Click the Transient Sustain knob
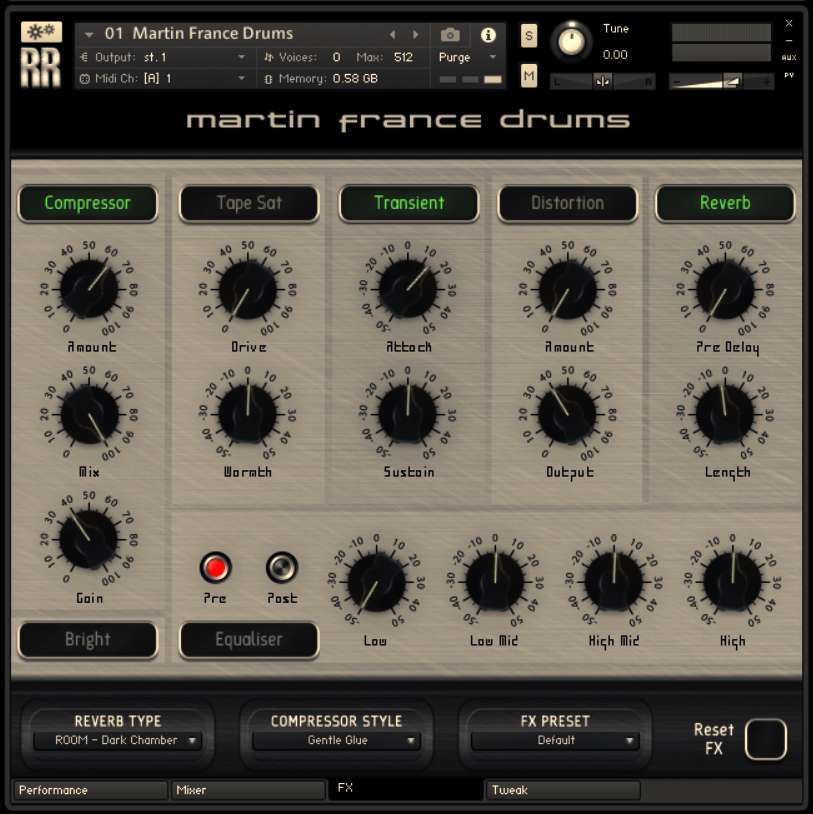 click(x=408, y=414)
